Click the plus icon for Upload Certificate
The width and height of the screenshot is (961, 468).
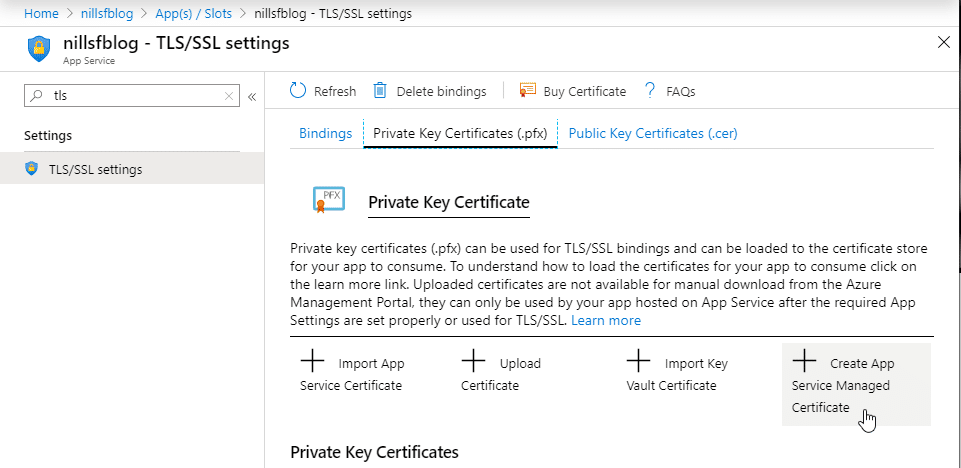point(473,361)
